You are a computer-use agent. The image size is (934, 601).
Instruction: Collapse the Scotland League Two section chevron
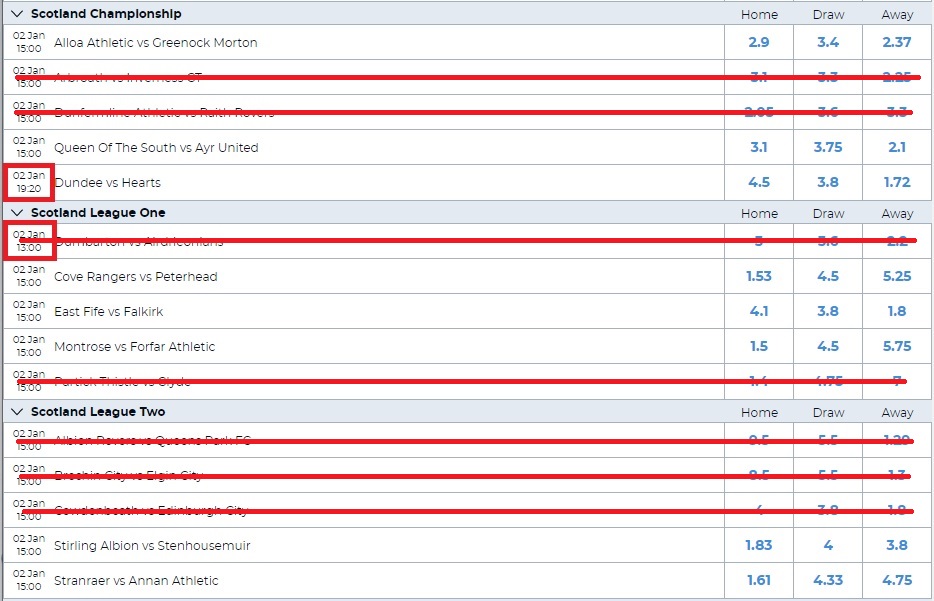[x=17, y=412]
